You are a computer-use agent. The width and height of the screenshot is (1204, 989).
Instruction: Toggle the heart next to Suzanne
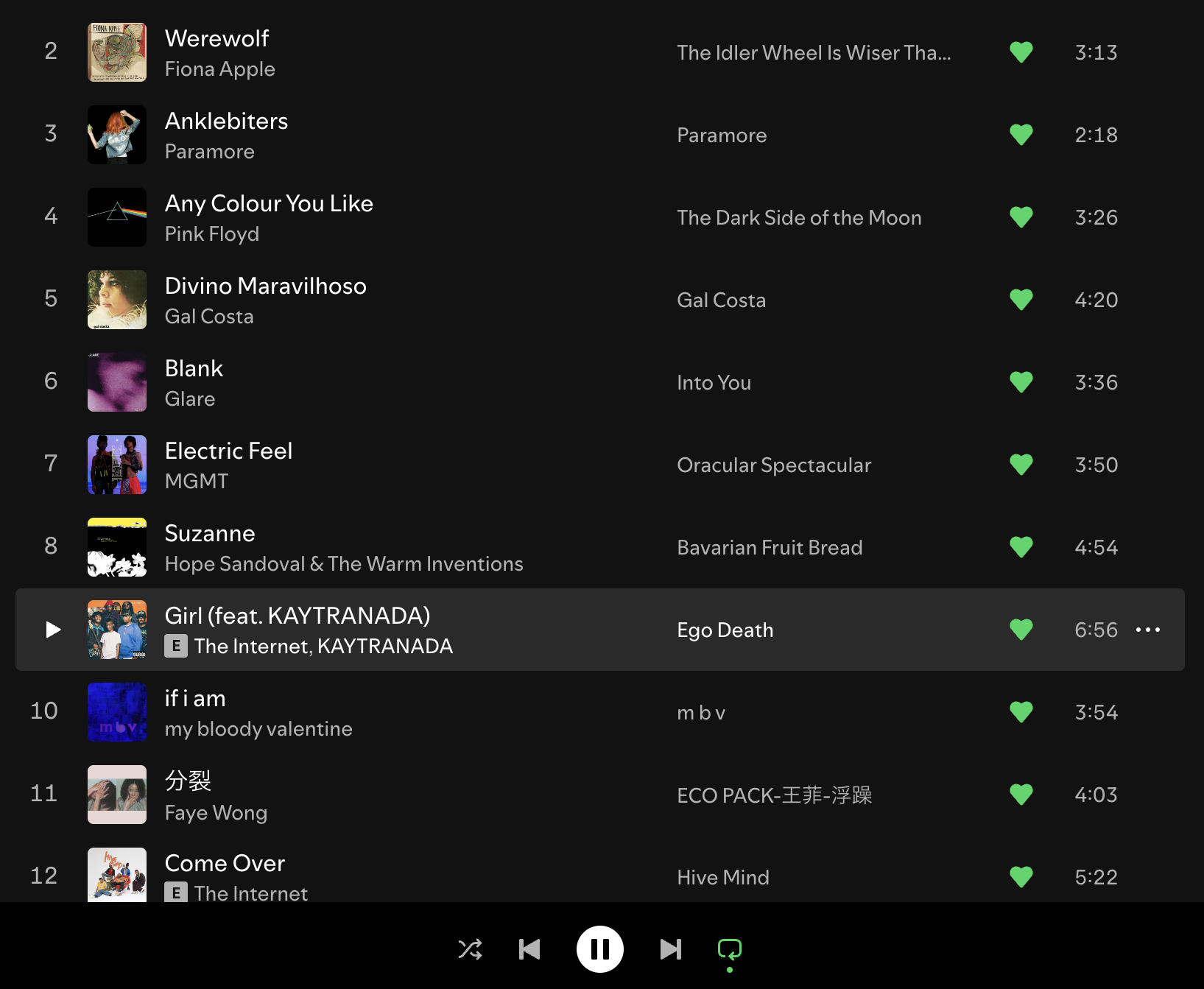coord(1021,547)
